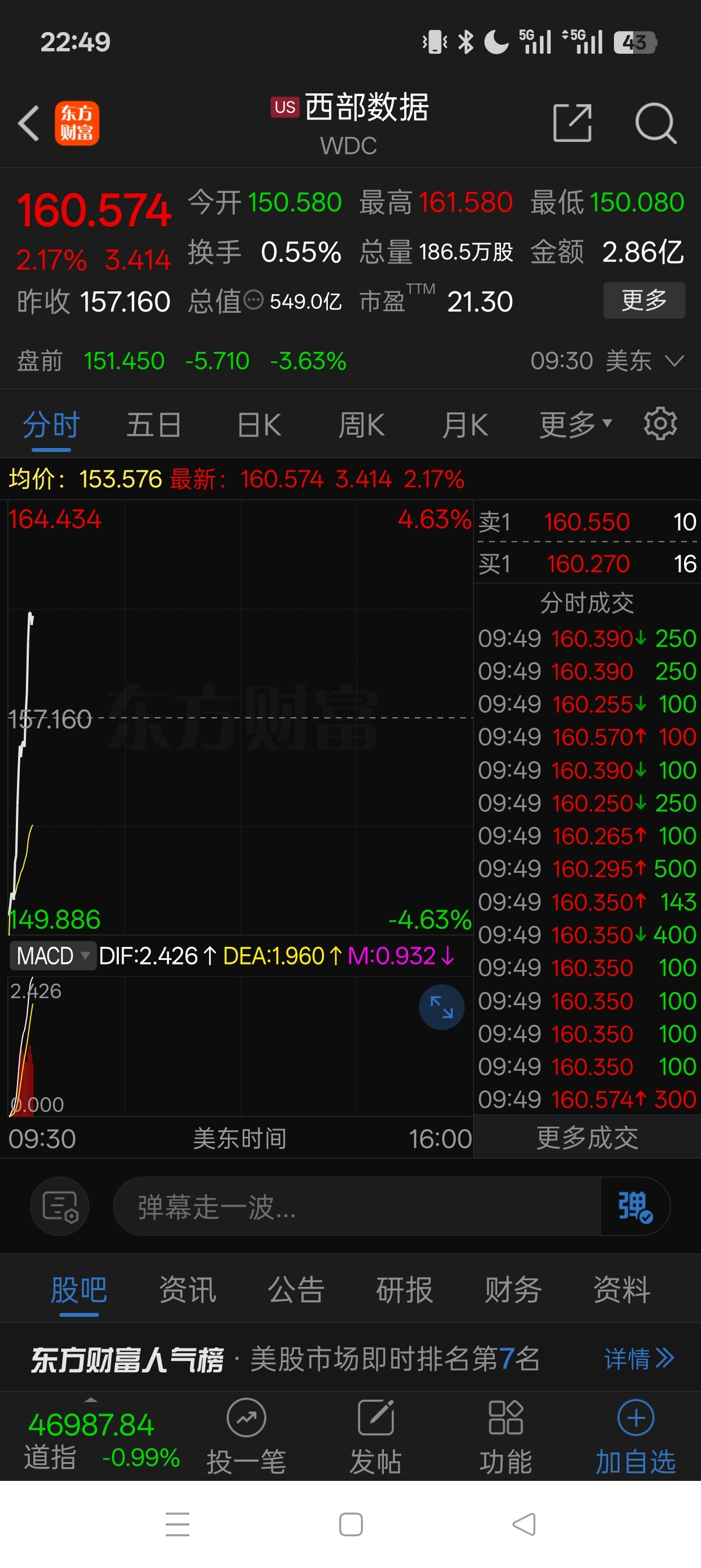Open the 公告 tab
701x1568 pixels.
pos(296,1289)
